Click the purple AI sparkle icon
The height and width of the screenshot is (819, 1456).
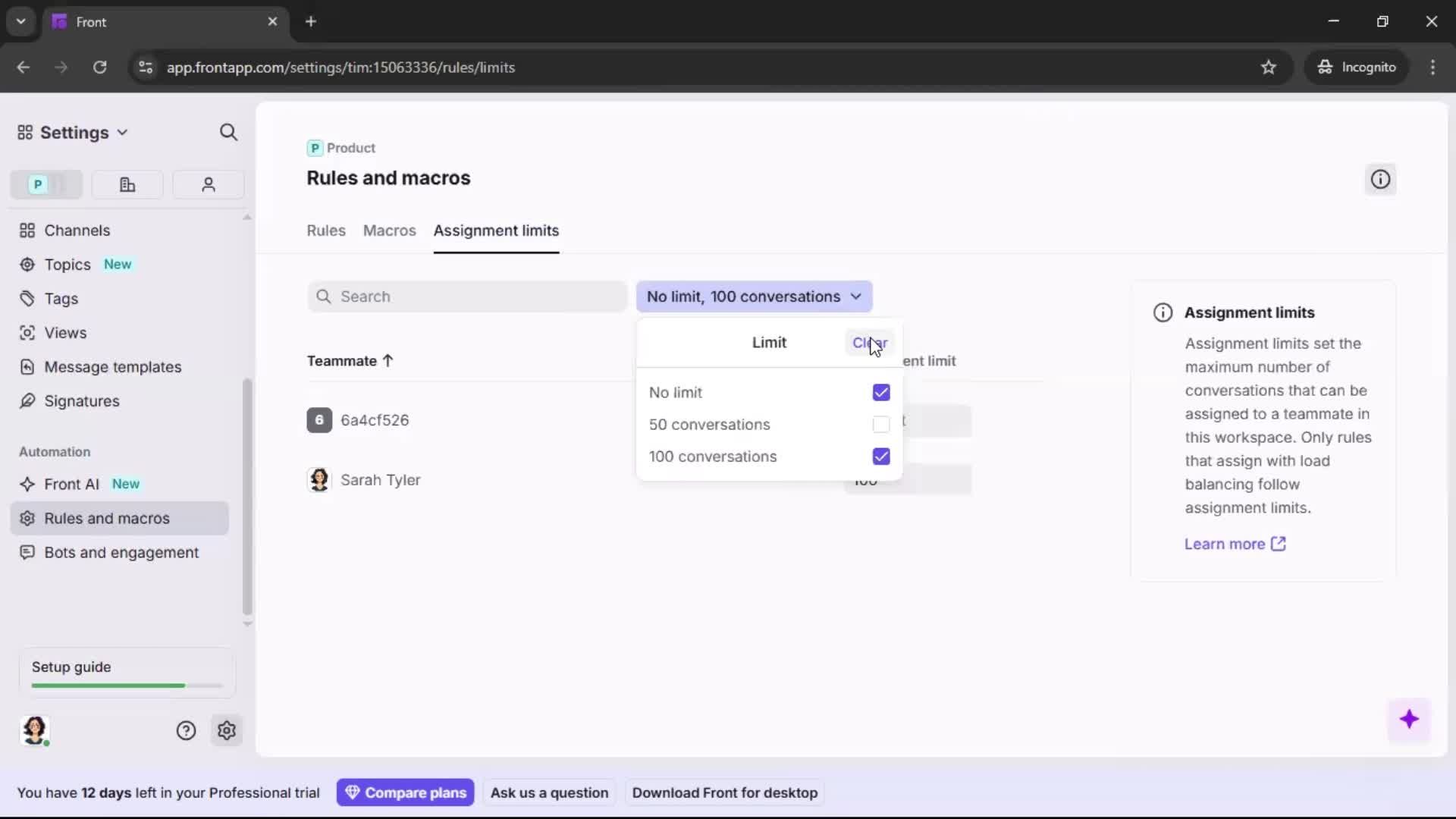pyautogui.click(x=1410, y=720)
